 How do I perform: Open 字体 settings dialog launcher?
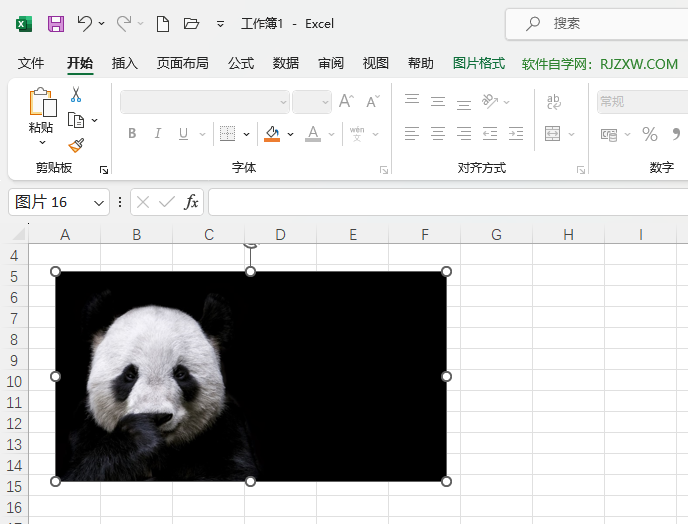click(384, 170)
